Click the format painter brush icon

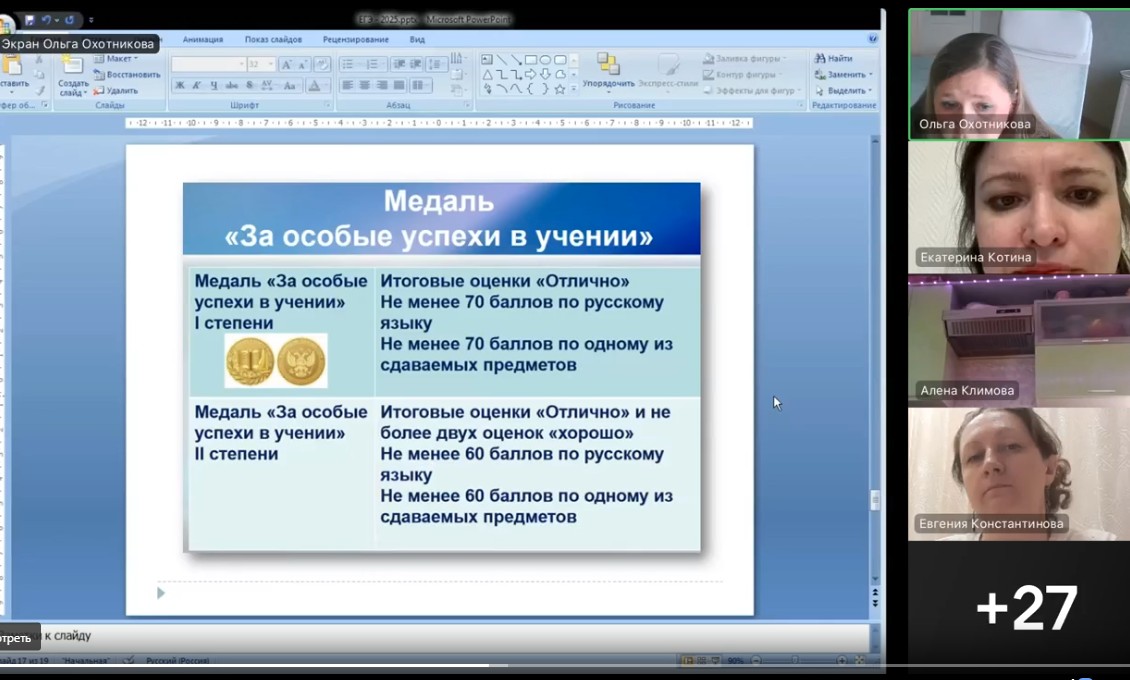40,91
